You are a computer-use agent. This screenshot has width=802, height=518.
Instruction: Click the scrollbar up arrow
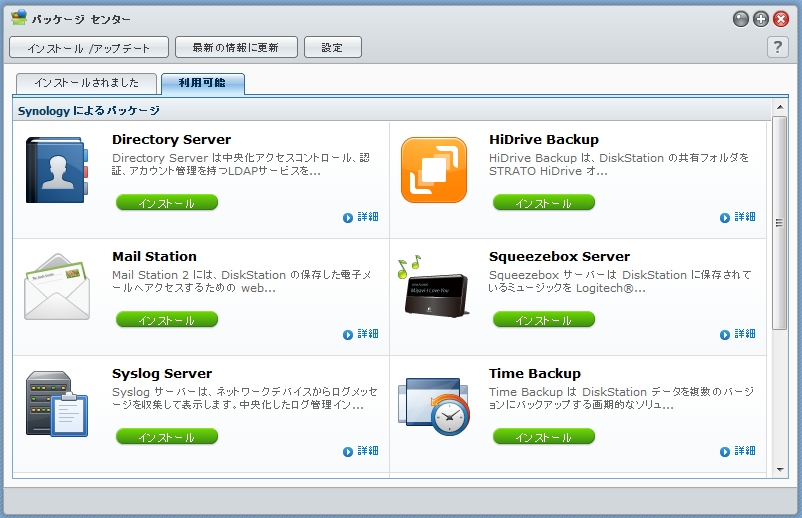coord(779,107)
